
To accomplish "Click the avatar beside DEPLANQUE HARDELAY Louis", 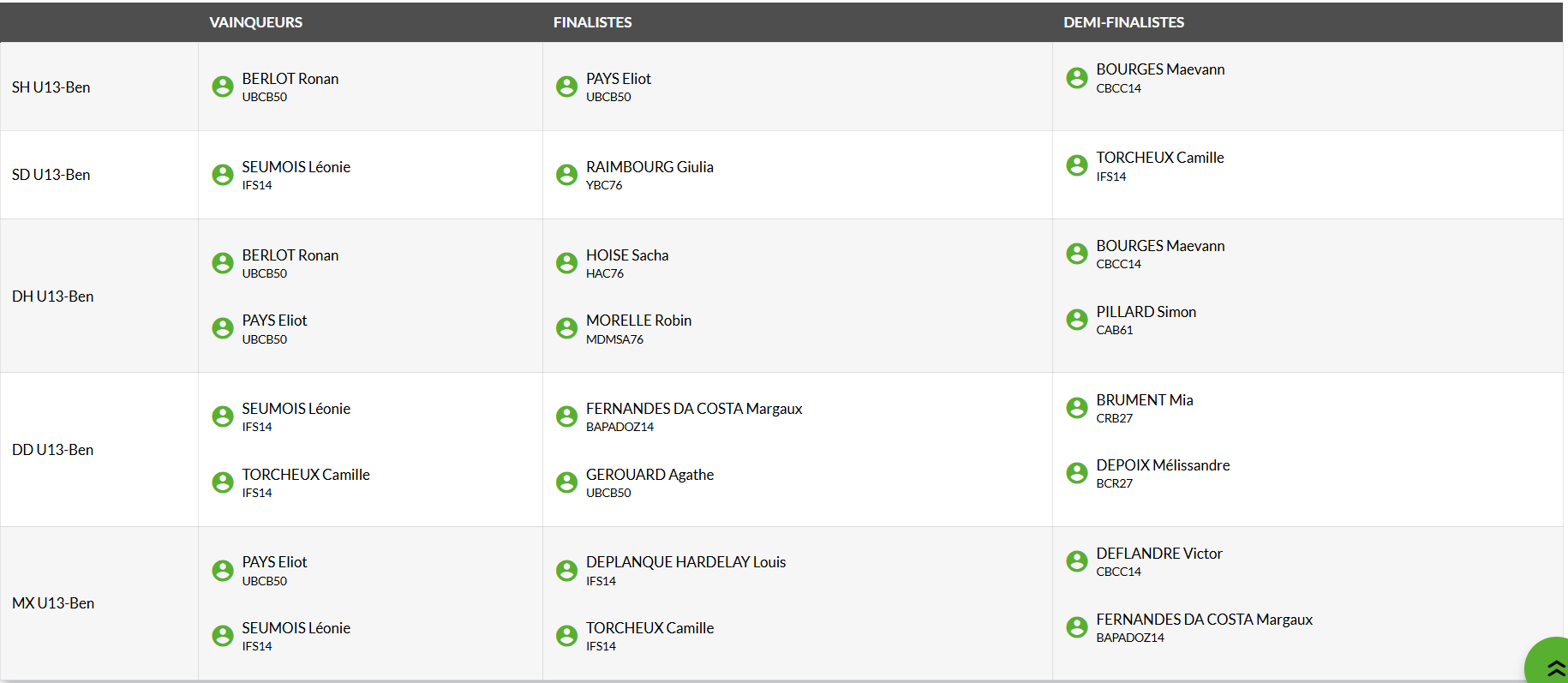I will point(566,570).
